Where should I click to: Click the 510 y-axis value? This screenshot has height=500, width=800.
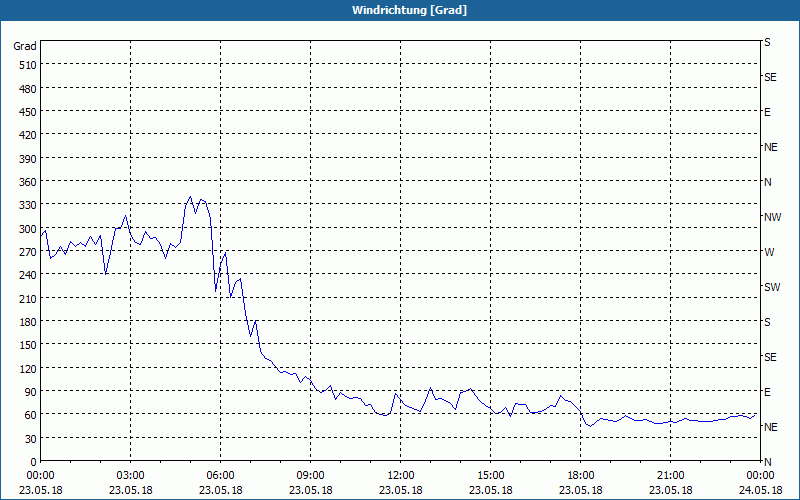tap(28, 65)
